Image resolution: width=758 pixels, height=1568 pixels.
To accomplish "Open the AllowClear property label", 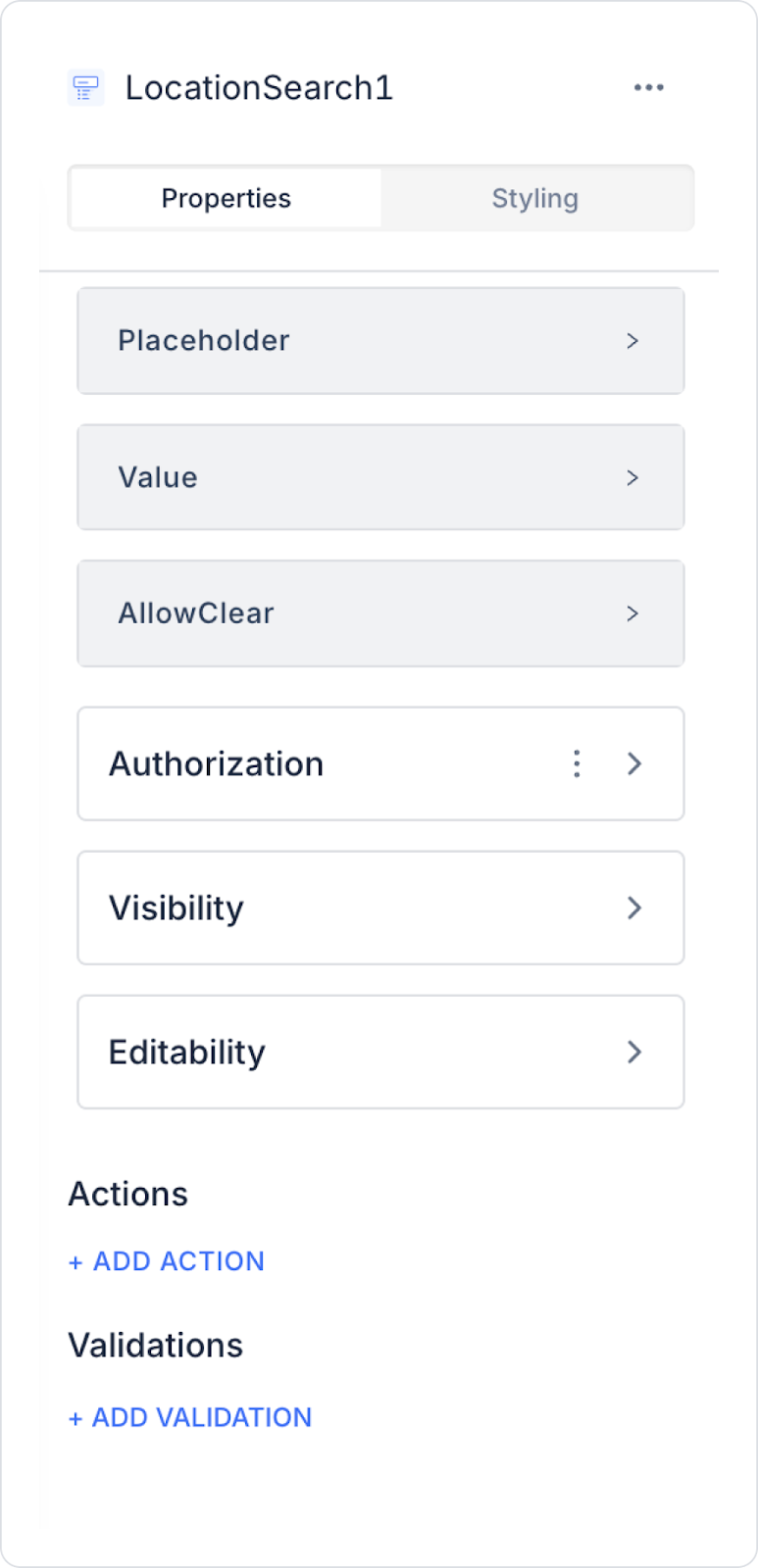I will pyautogui.click(x=196, y=613).
